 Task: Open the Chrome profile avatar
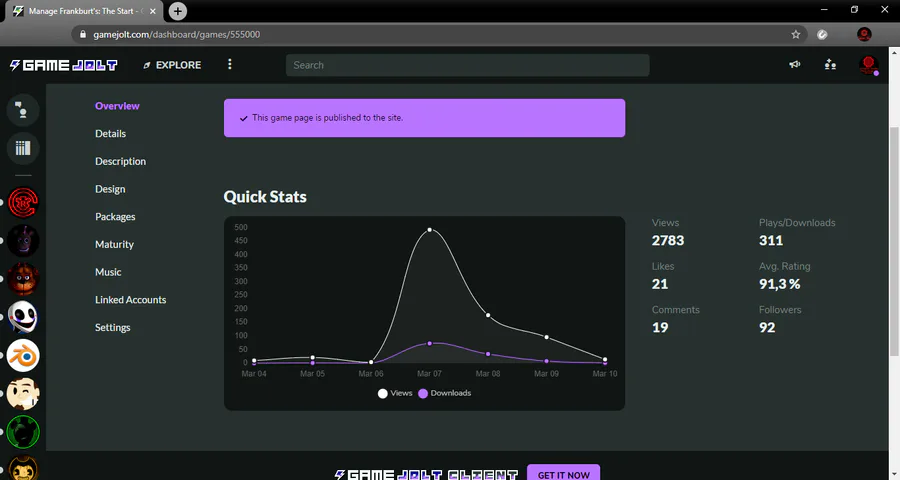(x=864, y=34)
